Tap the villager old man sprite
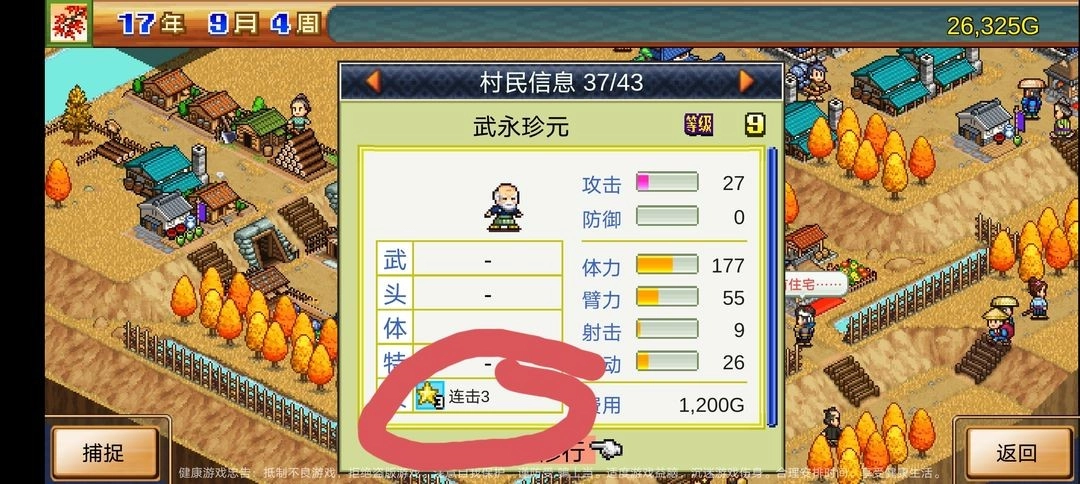 (503, 207)
